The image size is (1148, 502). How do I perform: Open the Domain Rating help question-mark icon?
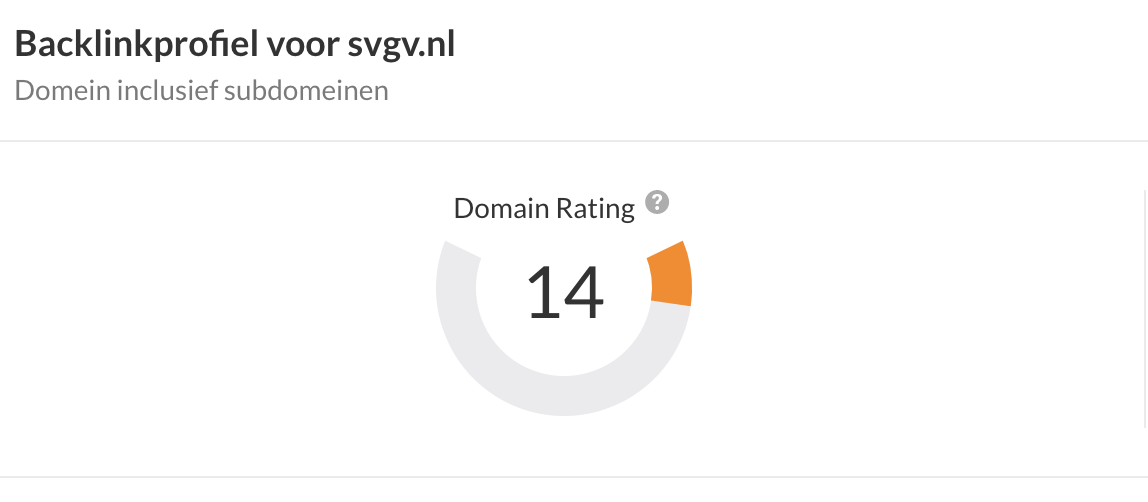[x=657, y=202]
